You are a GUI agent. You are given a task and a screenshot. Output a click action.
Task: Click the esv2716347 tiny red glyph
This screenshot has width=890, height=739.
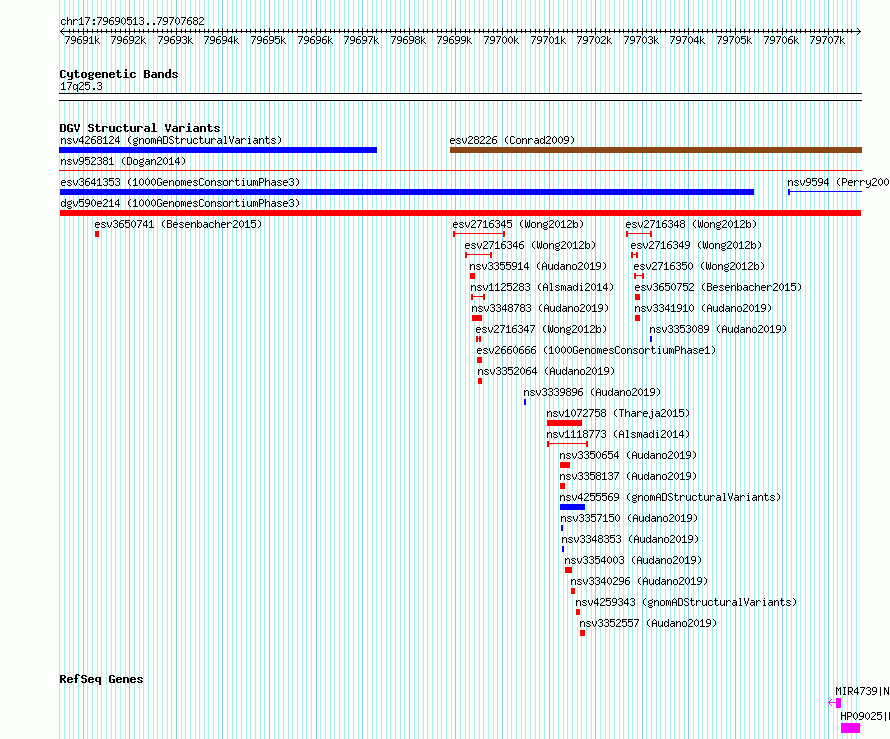[x=478, y=339]
